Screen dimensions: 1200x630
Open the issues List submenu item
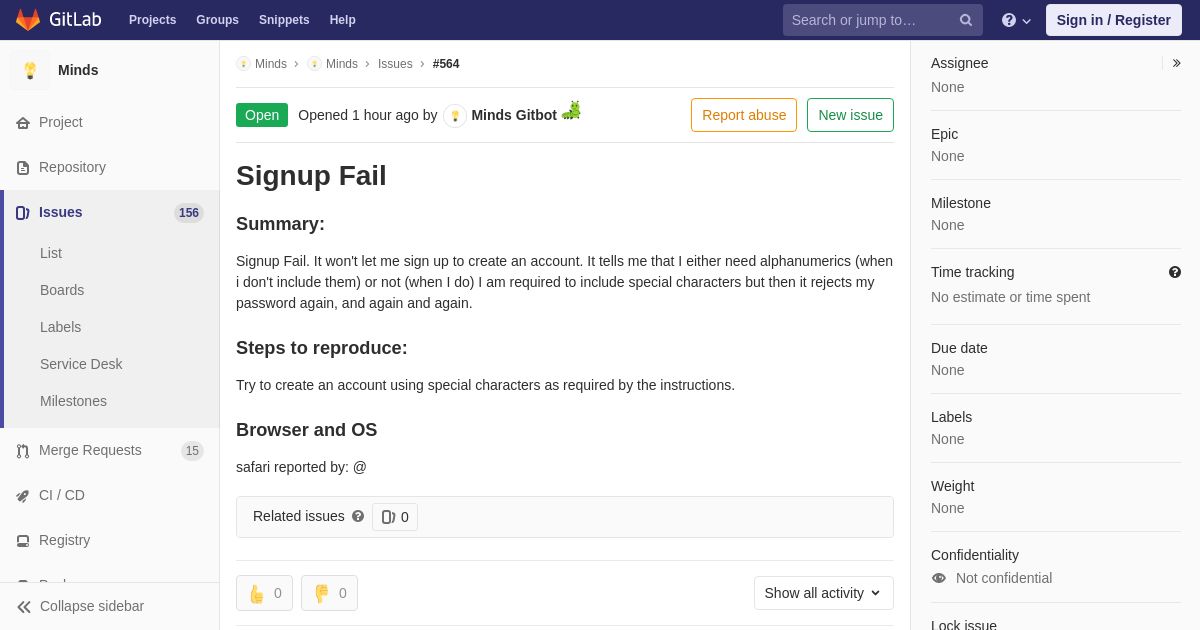51,253
